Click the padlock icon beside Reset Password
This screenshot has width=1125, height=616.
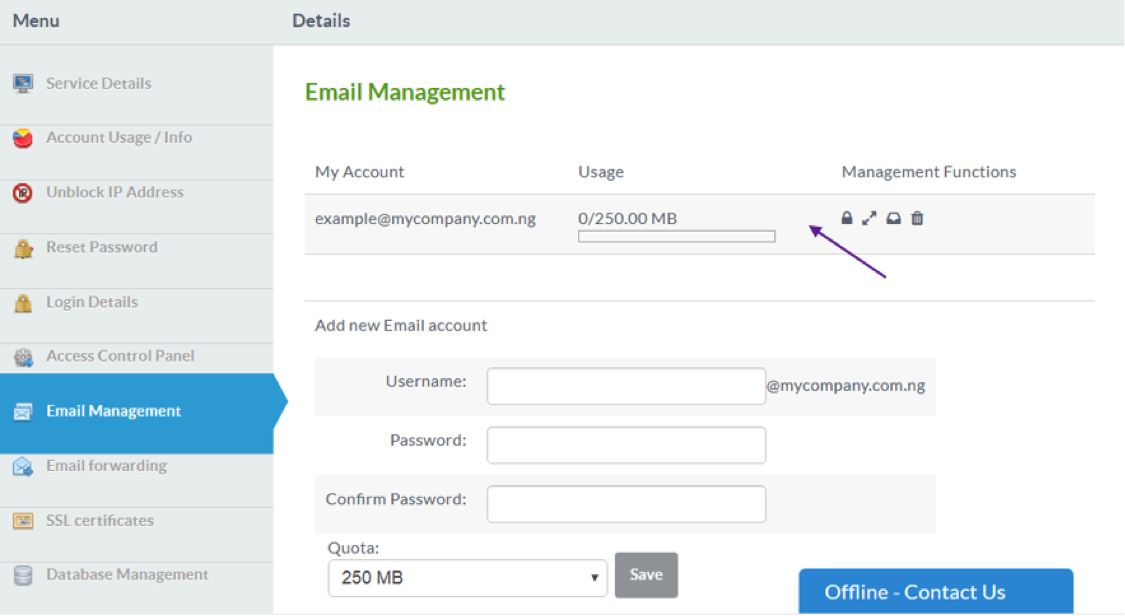(x=23, y=248)
